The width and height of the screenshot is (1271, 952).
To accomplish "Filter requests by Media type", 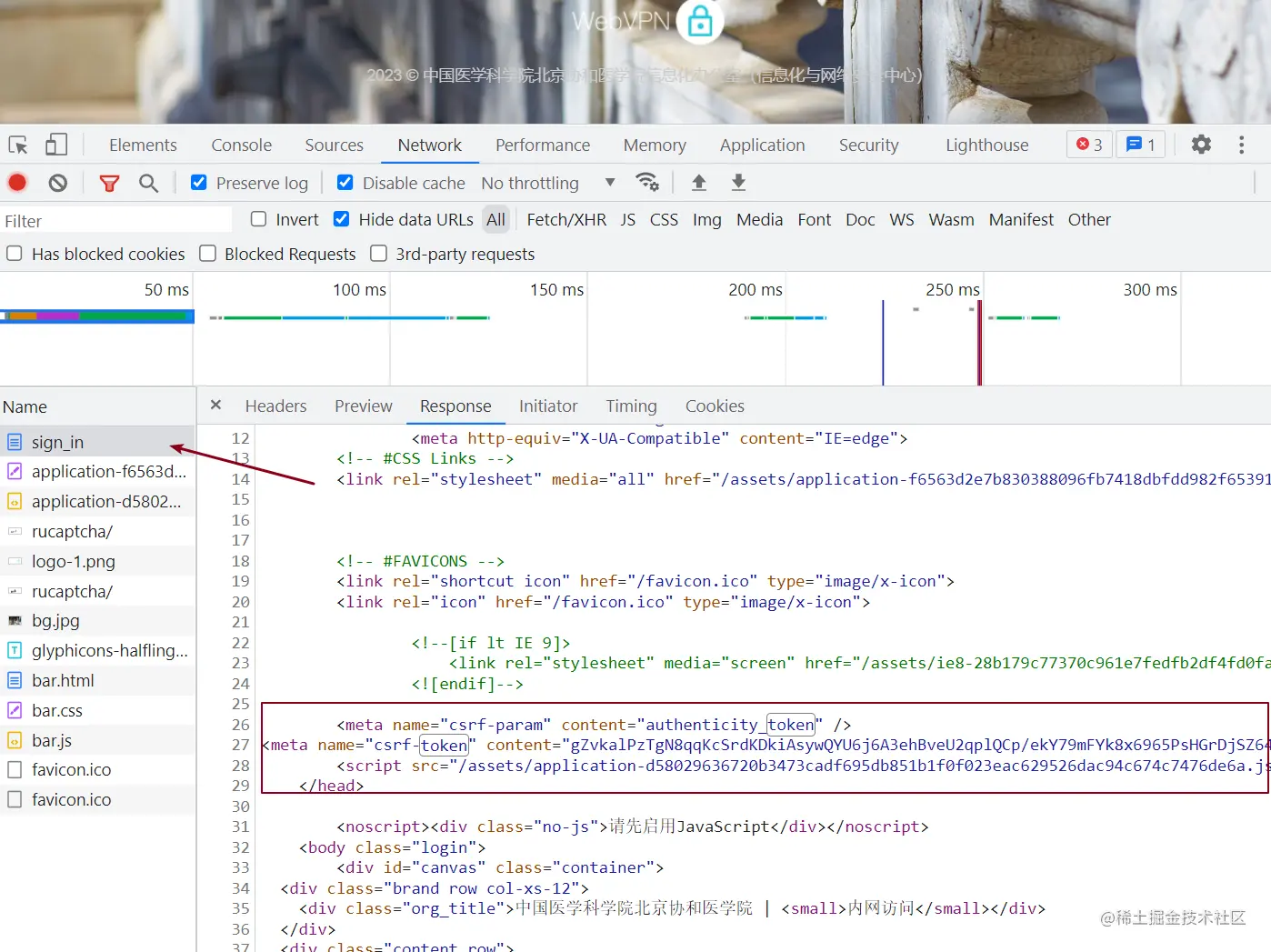I will tap(759, 219).
